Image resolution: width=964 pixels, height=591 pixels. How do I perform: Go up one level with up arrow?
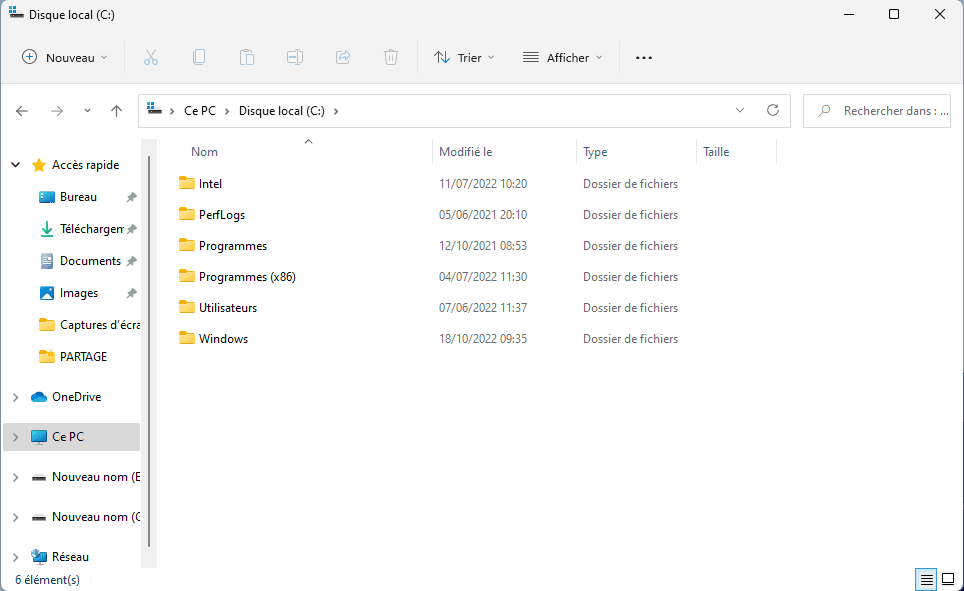pos(116,111)
